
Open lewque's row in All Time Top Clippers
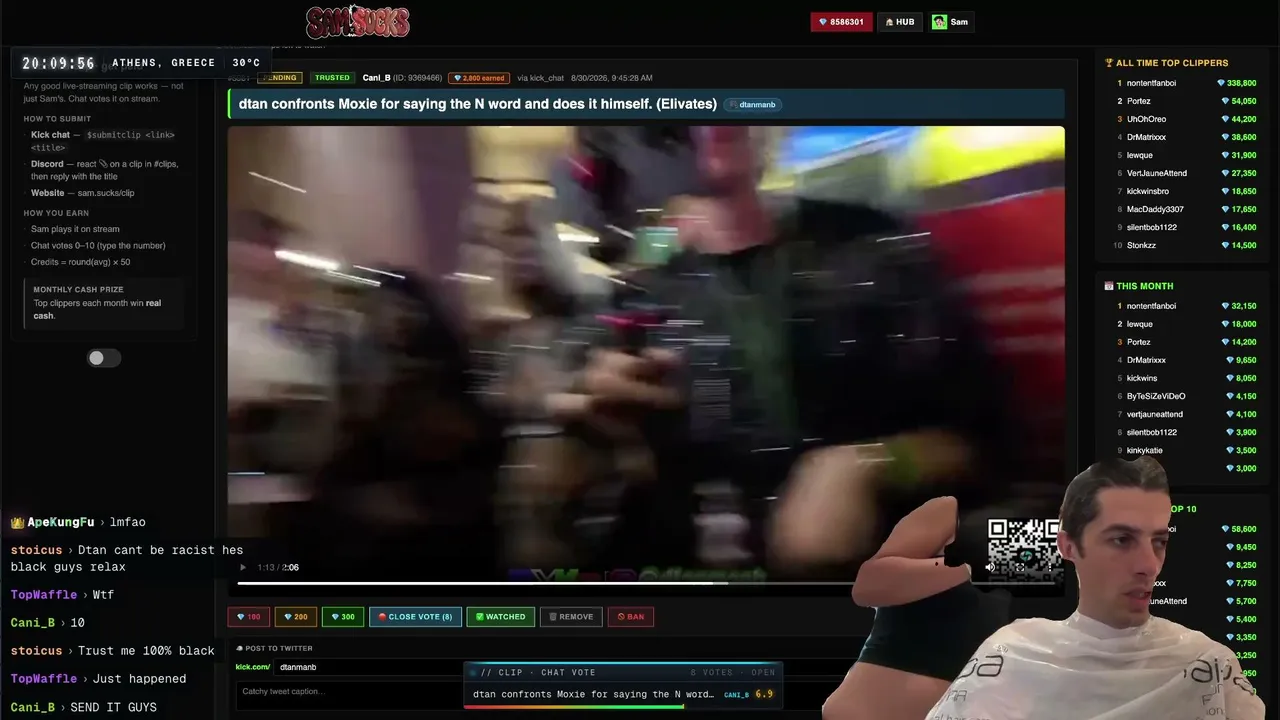[x=1186, y=155]
